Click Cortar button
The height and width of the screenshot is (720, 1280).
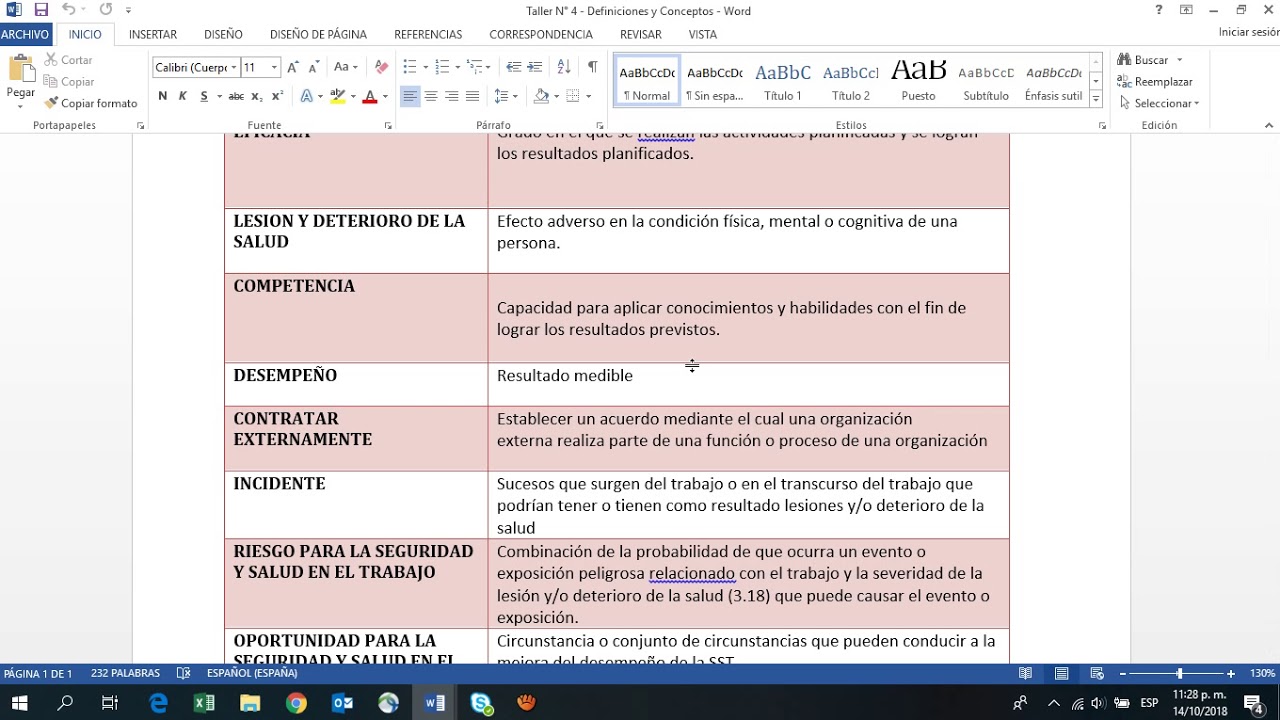(68, 60)
